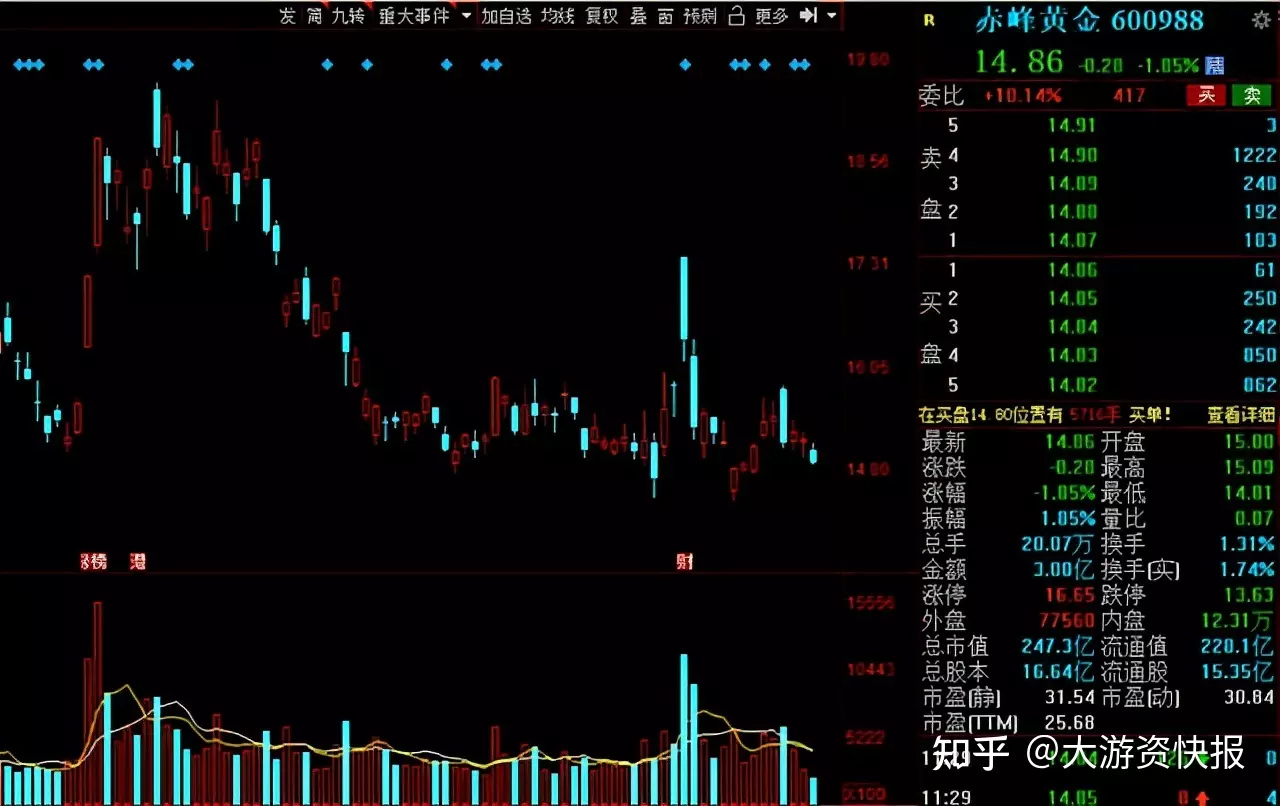The height and width of the screenshot is (806, 1280).
Task: Click the 市盈(TTM) value 25.68
Action: click(x=1069, y=722)
